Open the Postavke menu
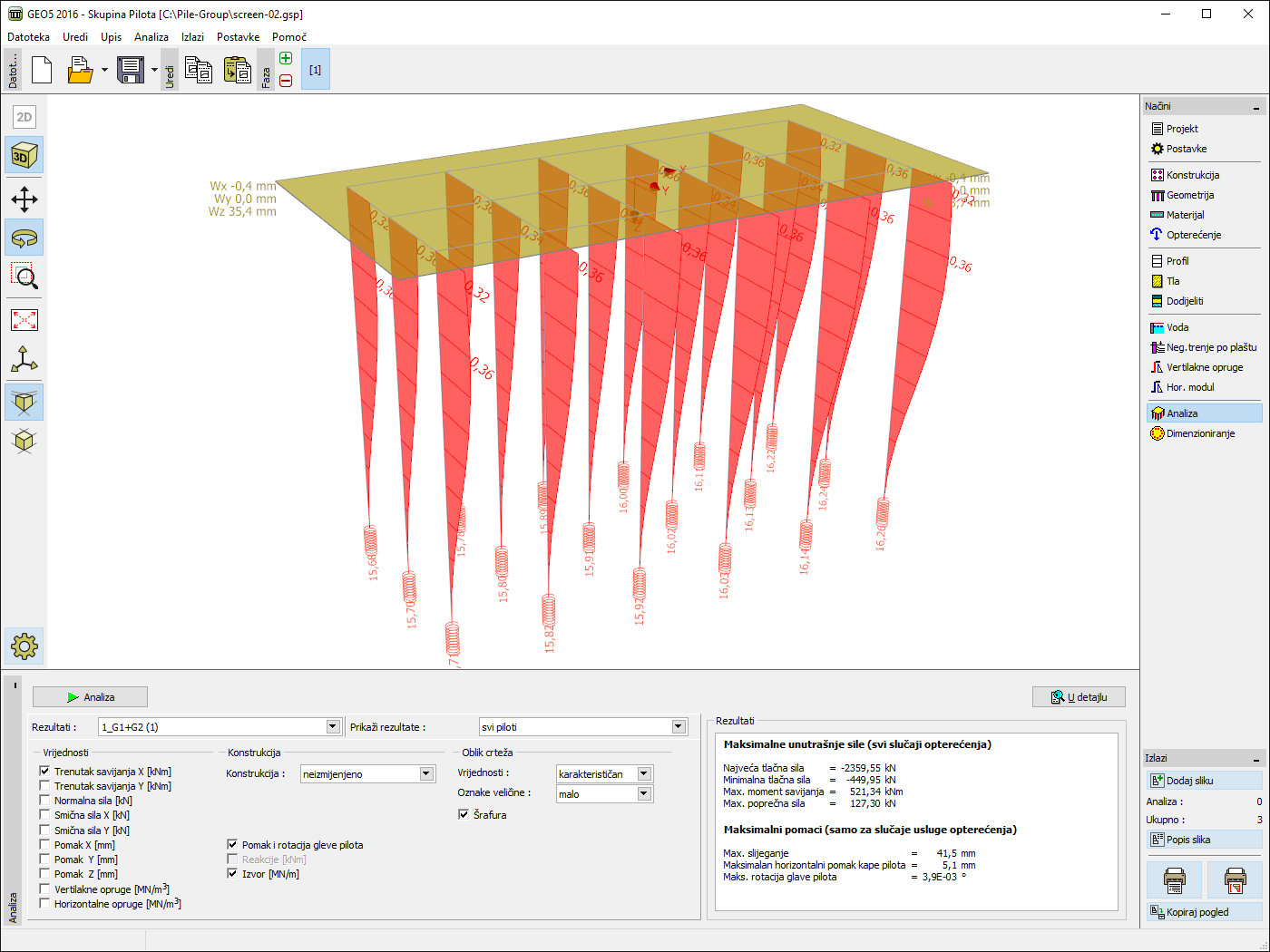Image resolution: width=1270 pixels, height=952 pixels. pos(238,37)
